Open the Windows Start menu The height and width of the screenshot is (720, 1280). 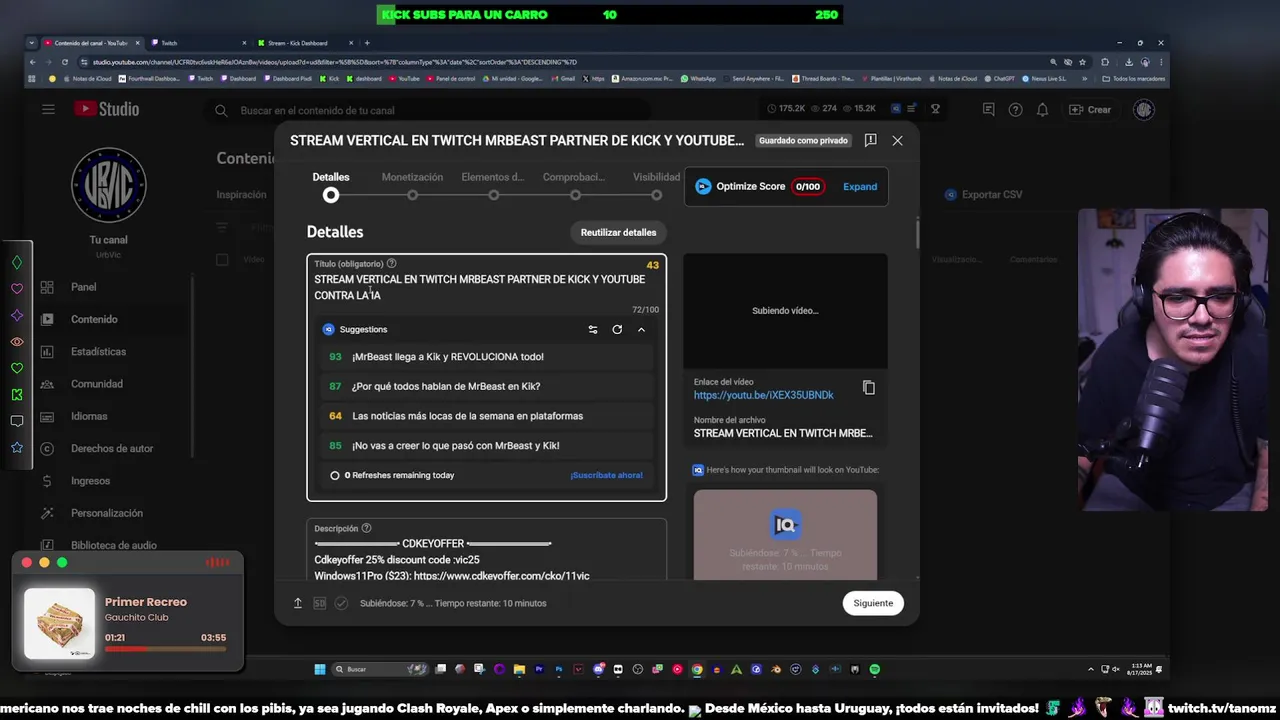(320, 669)
